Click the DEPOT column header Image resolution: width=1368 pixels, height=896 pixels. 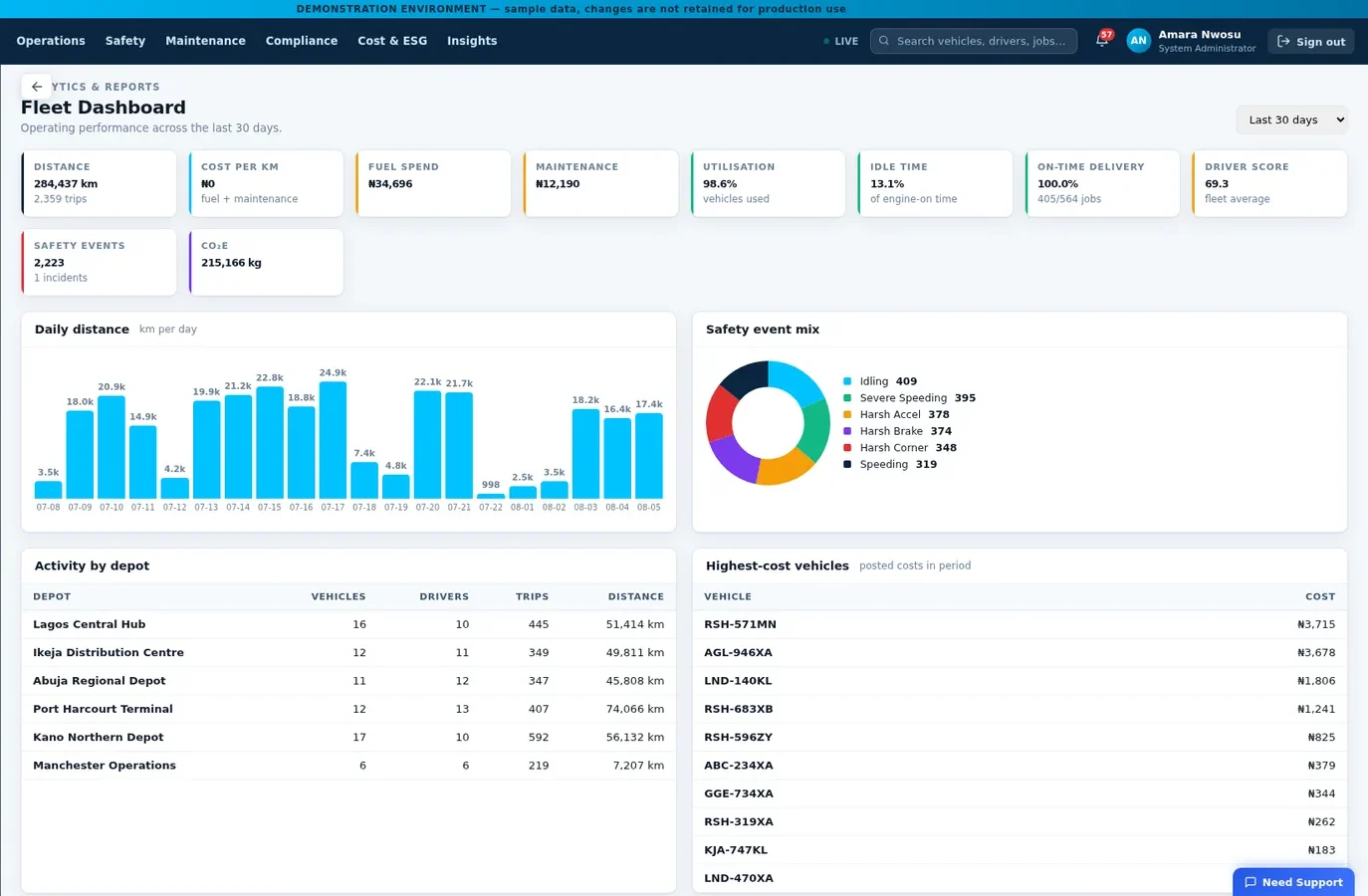52,596
